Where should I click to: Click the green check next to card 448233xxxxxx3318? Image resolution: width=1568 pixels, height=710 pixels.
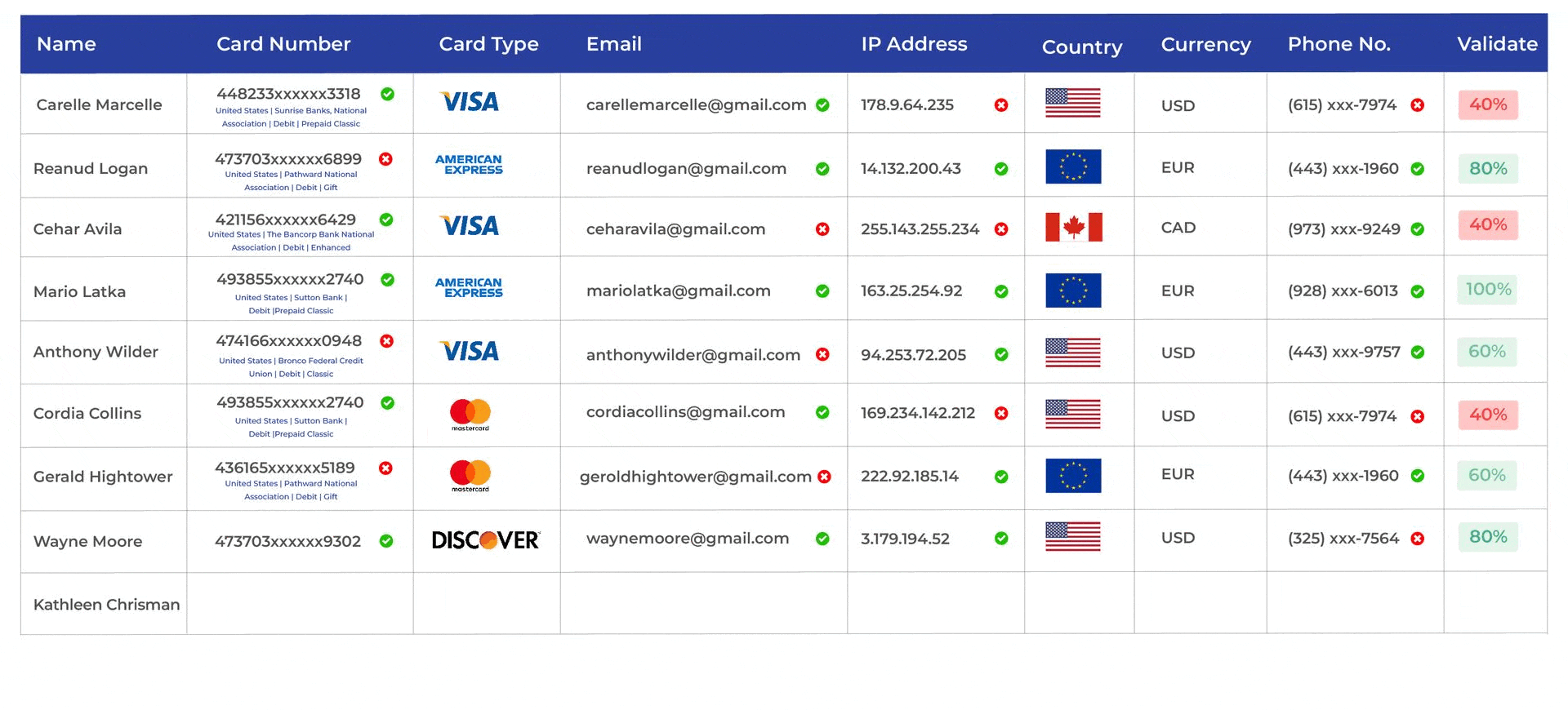pyautogui.click(x=388, y=94)
